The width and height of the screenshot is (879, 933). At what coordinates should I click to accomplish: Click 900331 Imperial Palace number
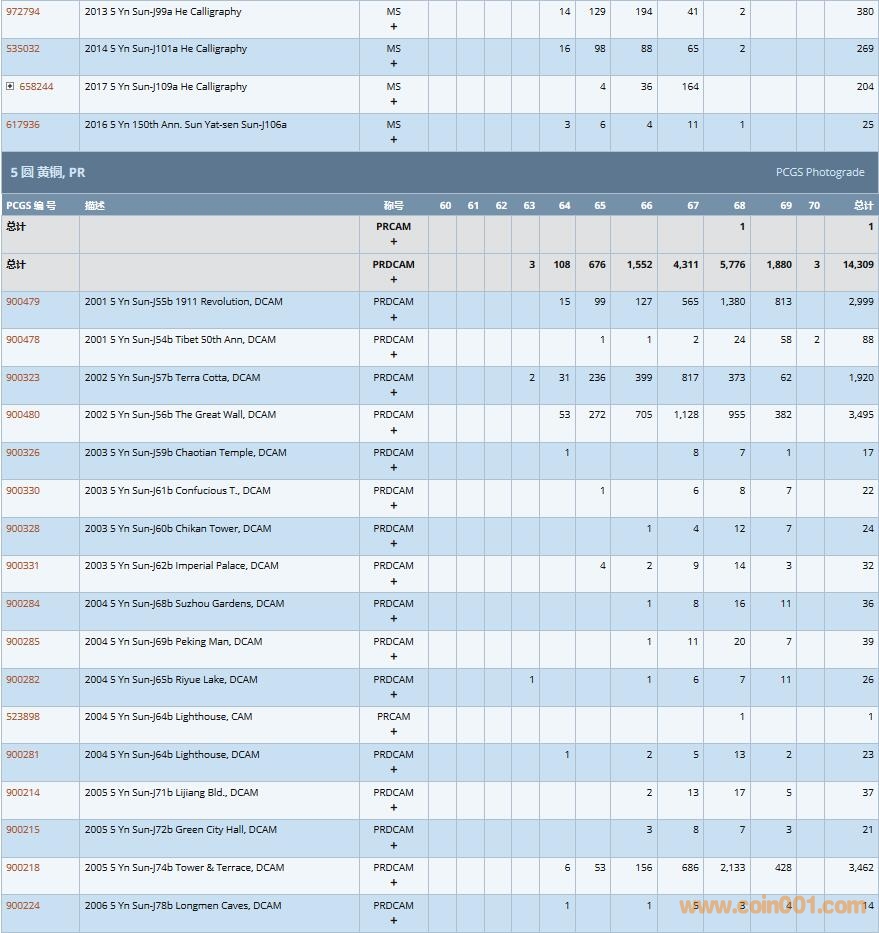click(x=23, y=566)
